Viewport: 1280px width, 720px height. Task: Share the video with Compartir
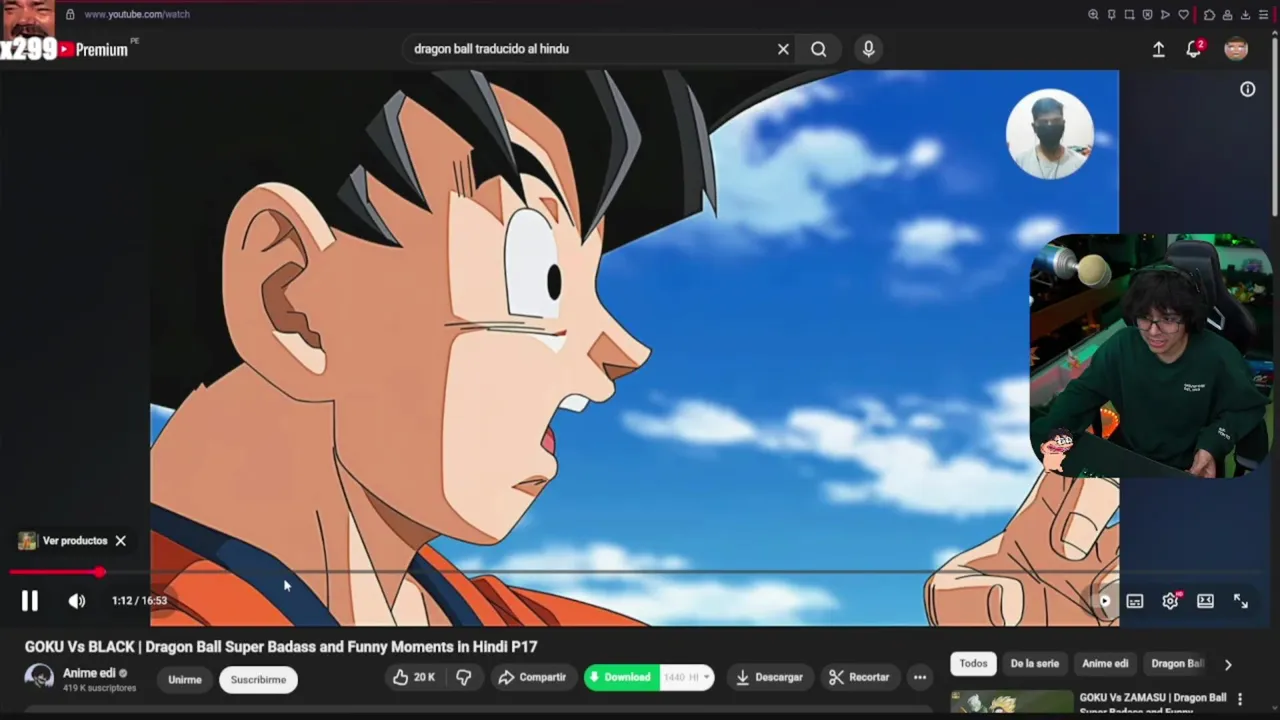[x=532, y=678]
